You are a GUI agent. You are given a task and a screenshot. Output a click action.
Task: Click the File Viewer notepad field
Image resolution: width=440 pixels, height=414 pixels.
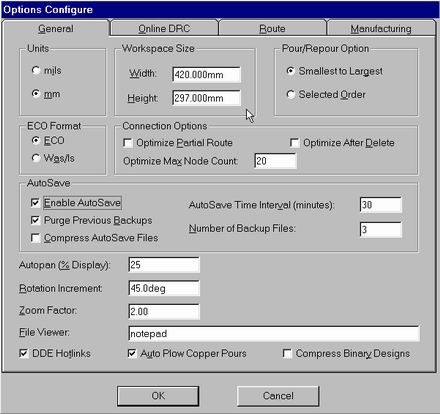(274, 334)
